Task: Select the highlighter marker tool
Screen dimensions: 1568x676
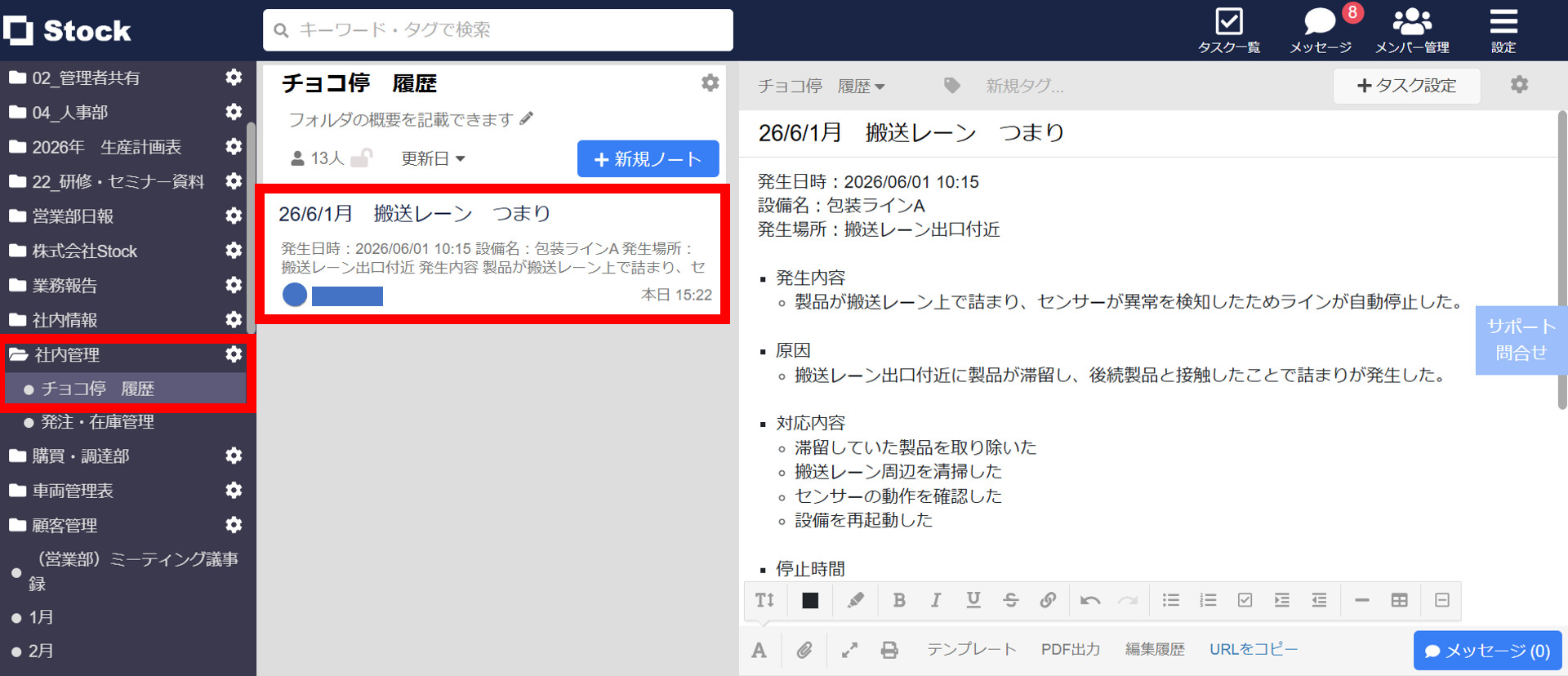Action: (855, 600)
